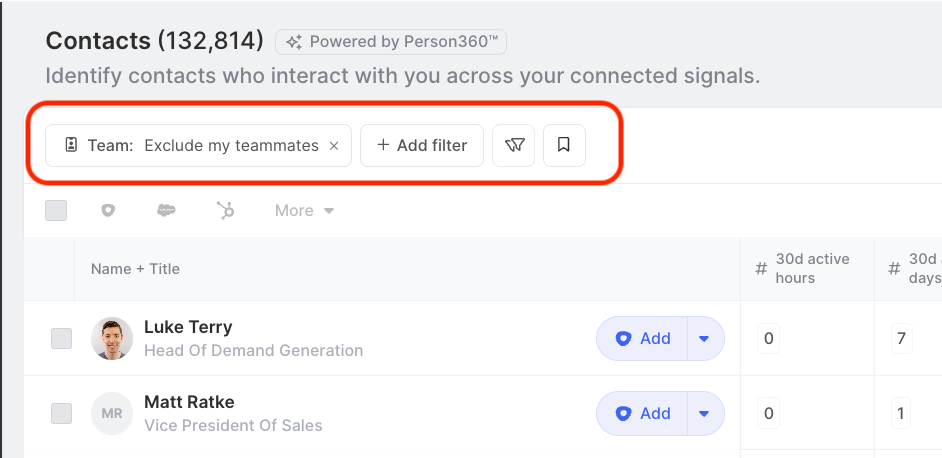This screenshot has width=942, height=458.
Task: Click the Add filter button
Action: (422, 145)
